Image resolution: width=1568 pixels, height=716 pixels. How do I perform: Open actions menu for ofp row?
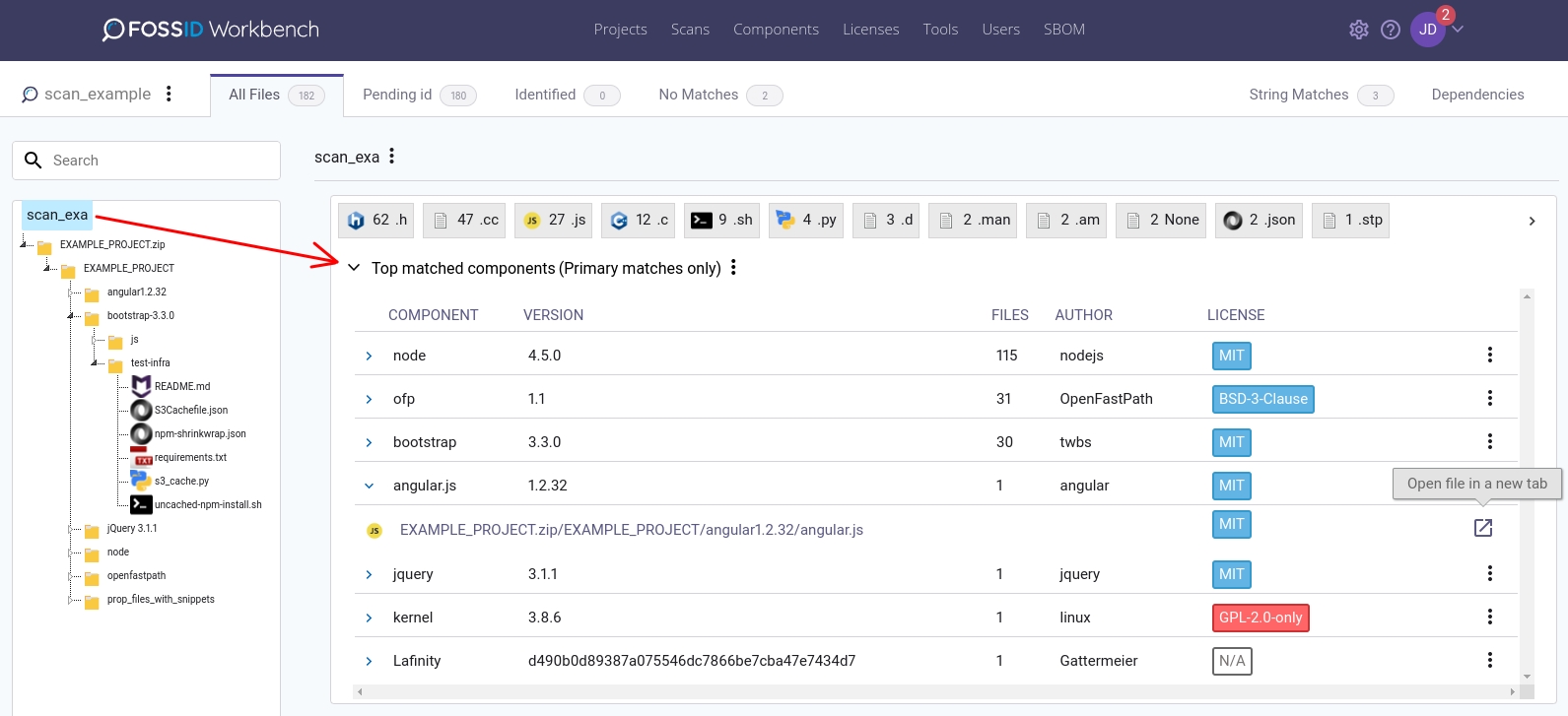click(x=1489, y=398)
